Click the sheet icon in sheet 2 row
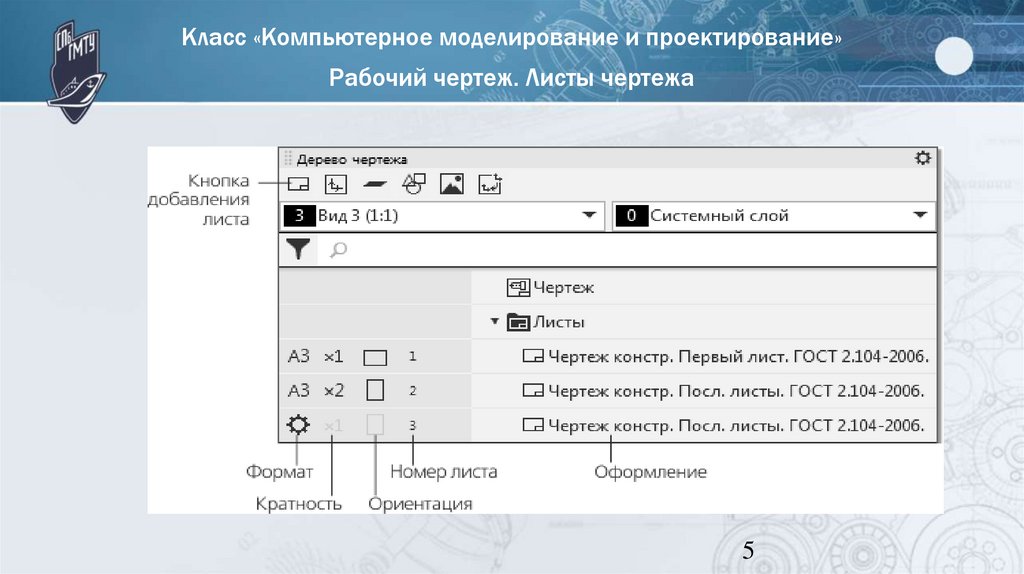Image resolution: width=1024 pixels, height=574 pixels. pyautogui.click(x=533, y=391)
